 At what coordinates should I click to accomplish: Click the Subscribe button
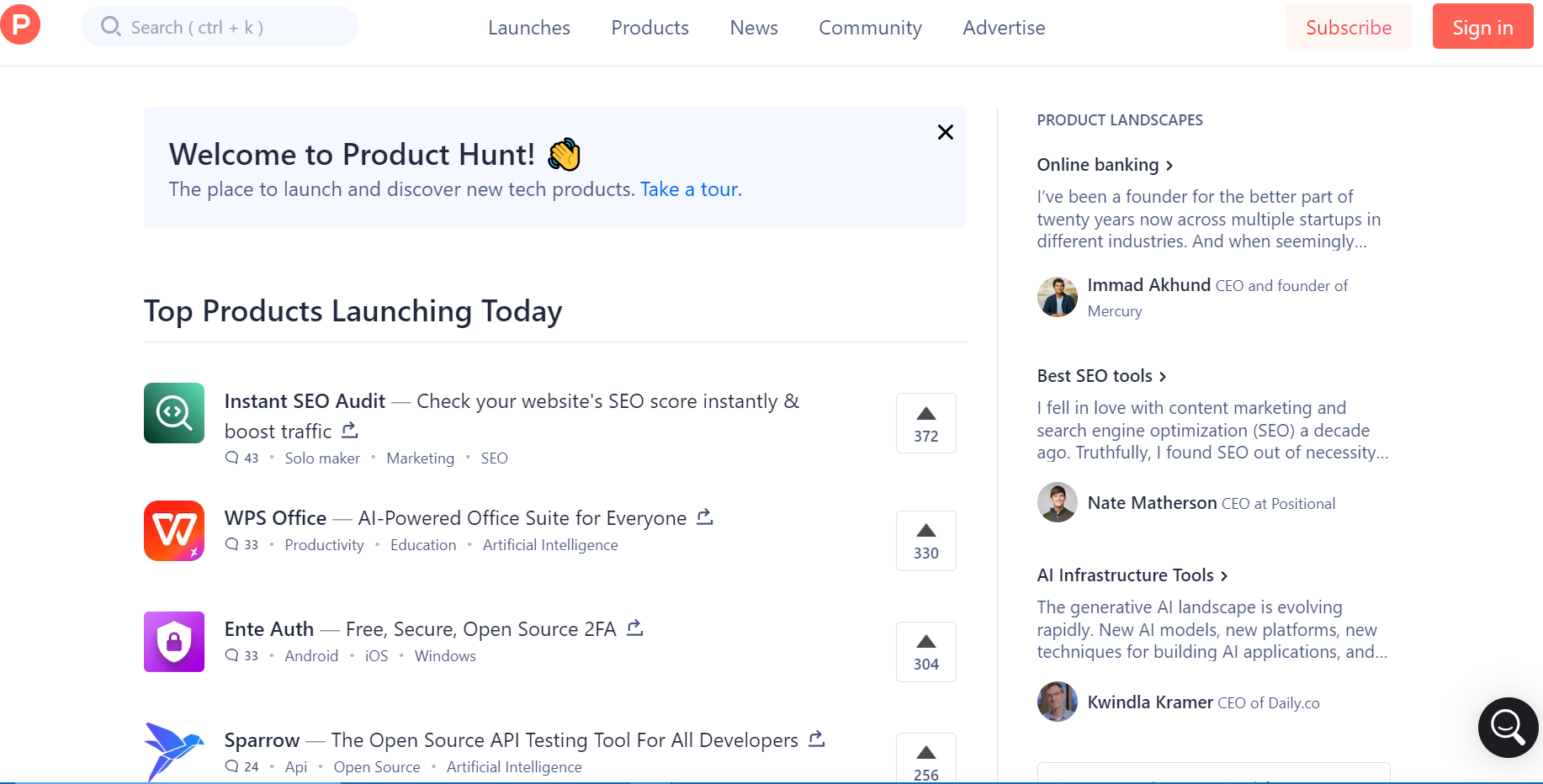tap(1349, 27)
